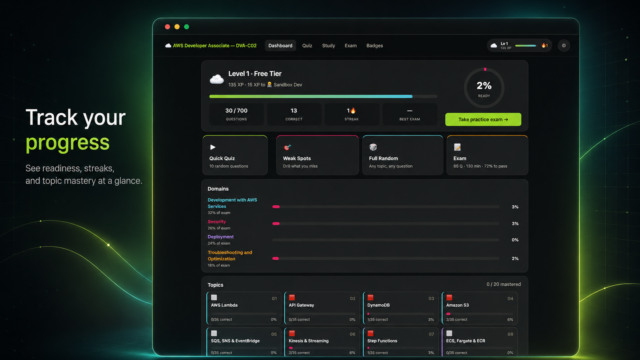Viewport: 640px width, 360px height.
Task: Select the Deployment domain label
Action: 220,237
